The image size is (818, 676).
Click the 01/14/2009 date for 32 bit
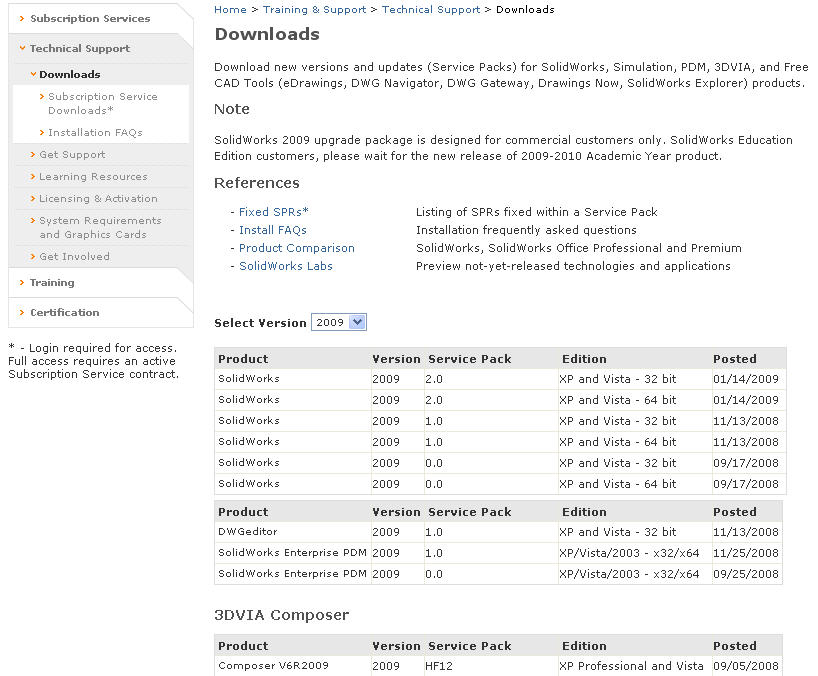click(x=745, y=379)
